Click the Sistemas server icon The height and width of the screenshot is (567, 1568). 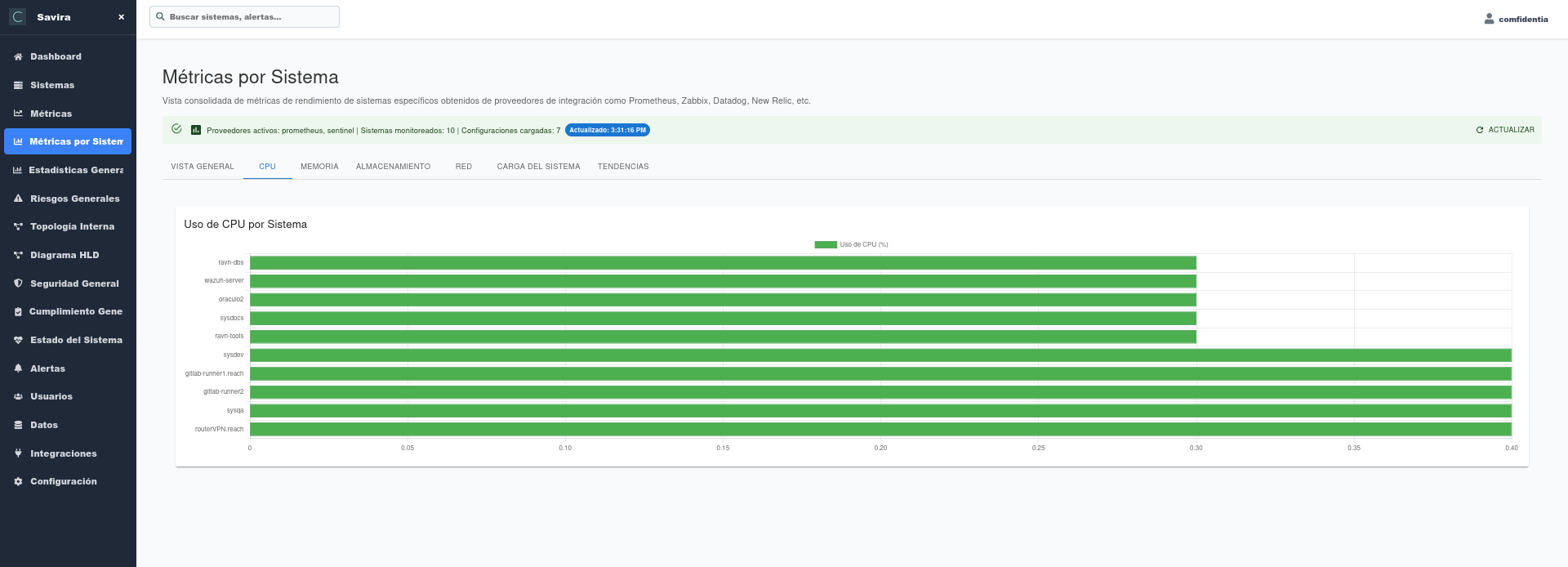click(18, 85)
